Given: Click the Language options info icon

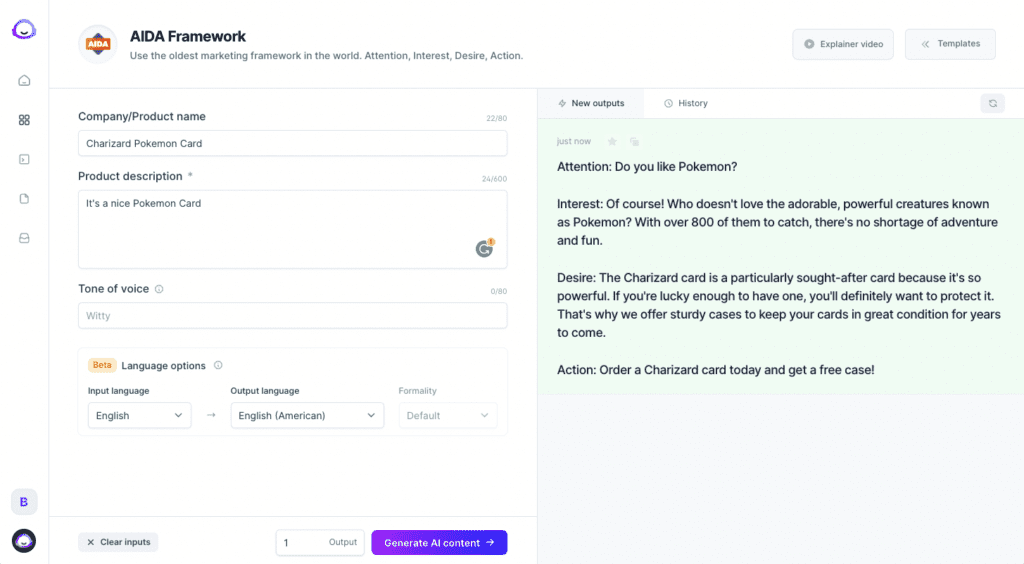Looking at the screenshot, I should pyautogui.click(x=218, y=366).
